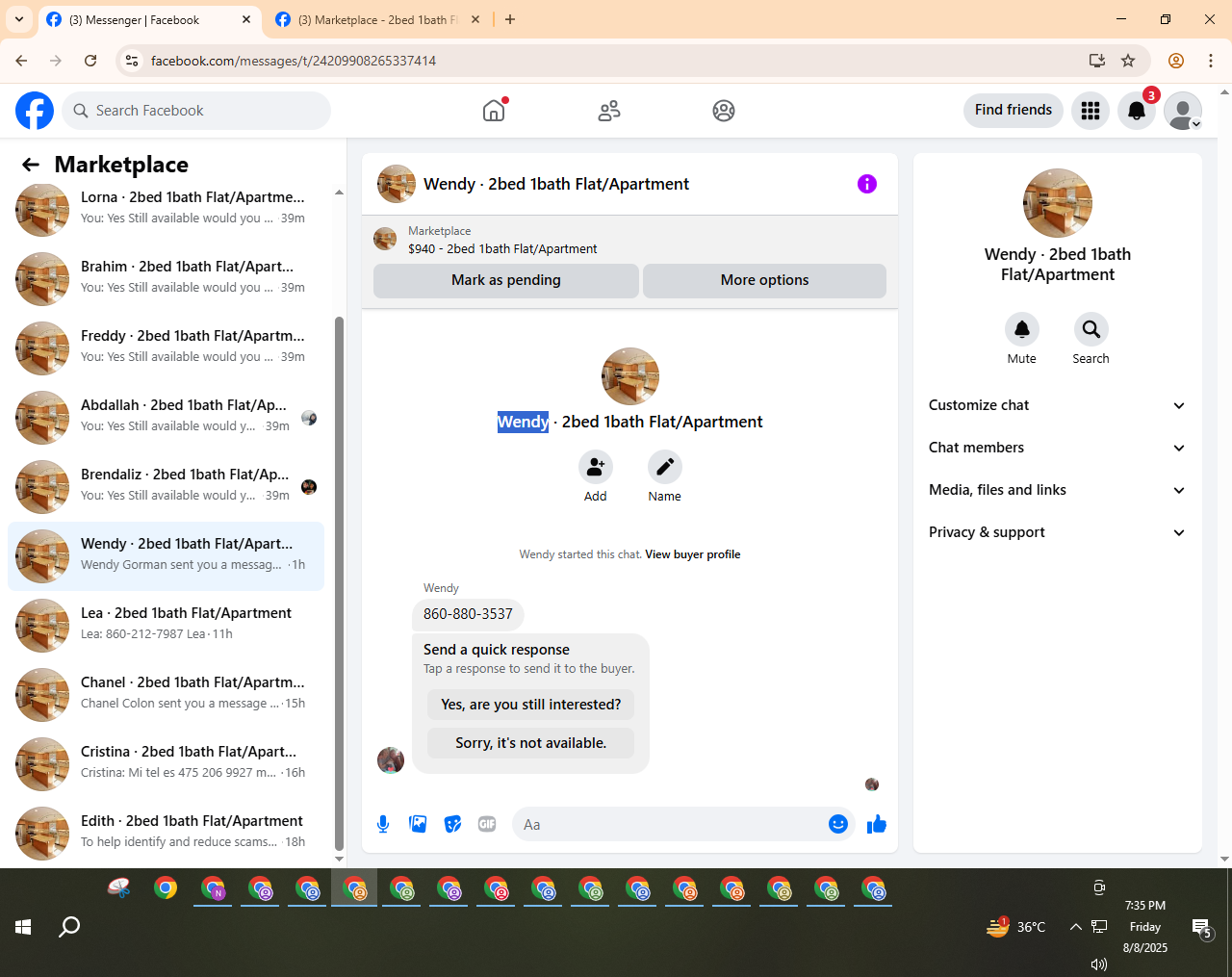The height and width of the screenshot is (977, 1232).
Task: Click the browser address bar URL
Action: click(x=294, y=61)
